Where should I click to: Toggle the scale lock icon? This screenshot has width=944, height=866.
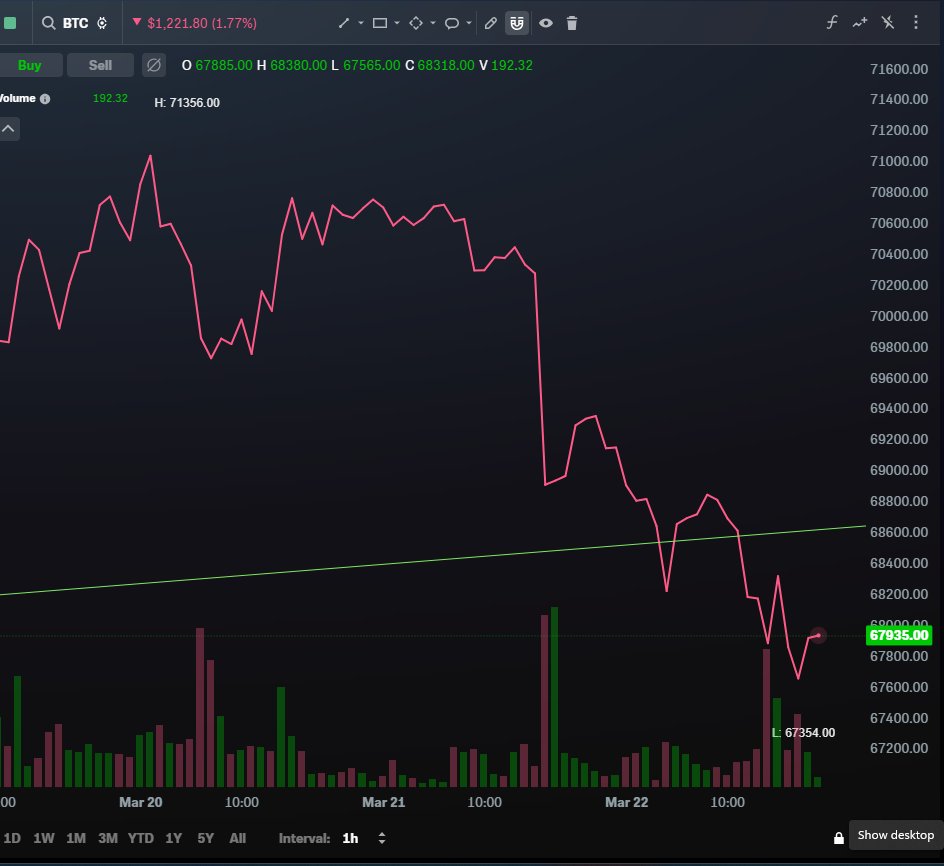tap(839, 838)
